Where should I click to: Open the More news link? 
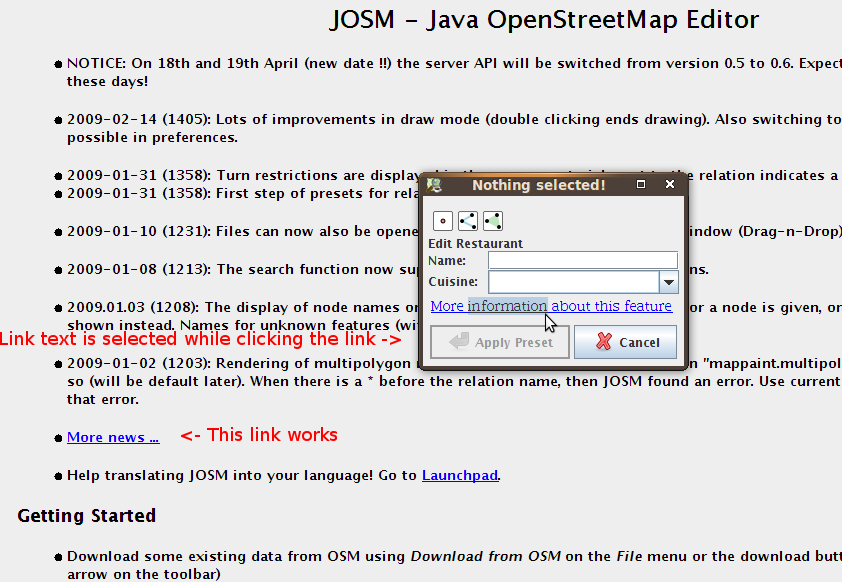[113, 438]
